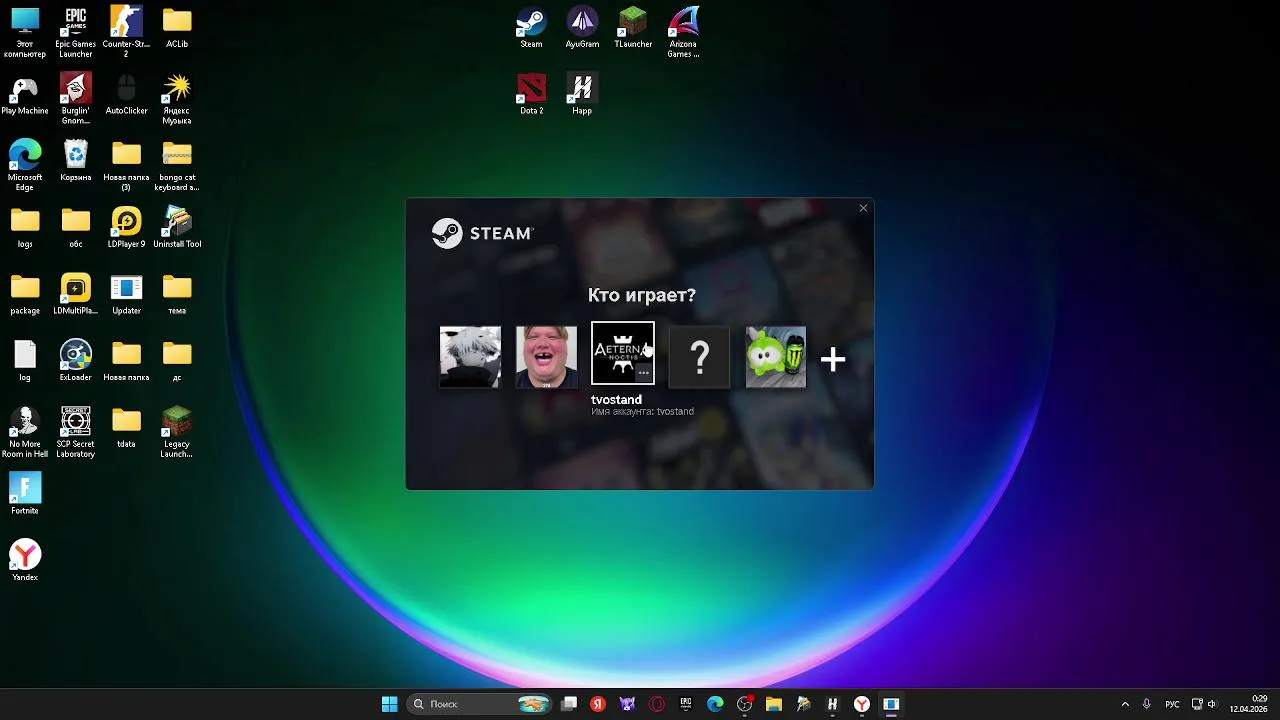Open the Windows Start menu
The width and height of the screenshot is (1280, 720).
pyautogui.click(x=389, y=704)
